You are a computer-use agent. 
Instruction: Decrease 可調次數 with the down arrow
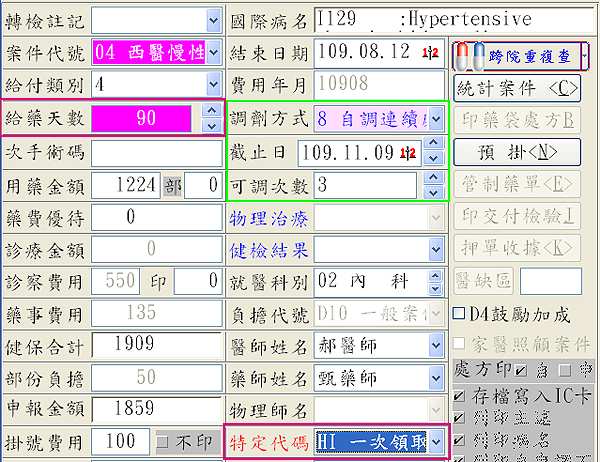click(x=434, y=192)
